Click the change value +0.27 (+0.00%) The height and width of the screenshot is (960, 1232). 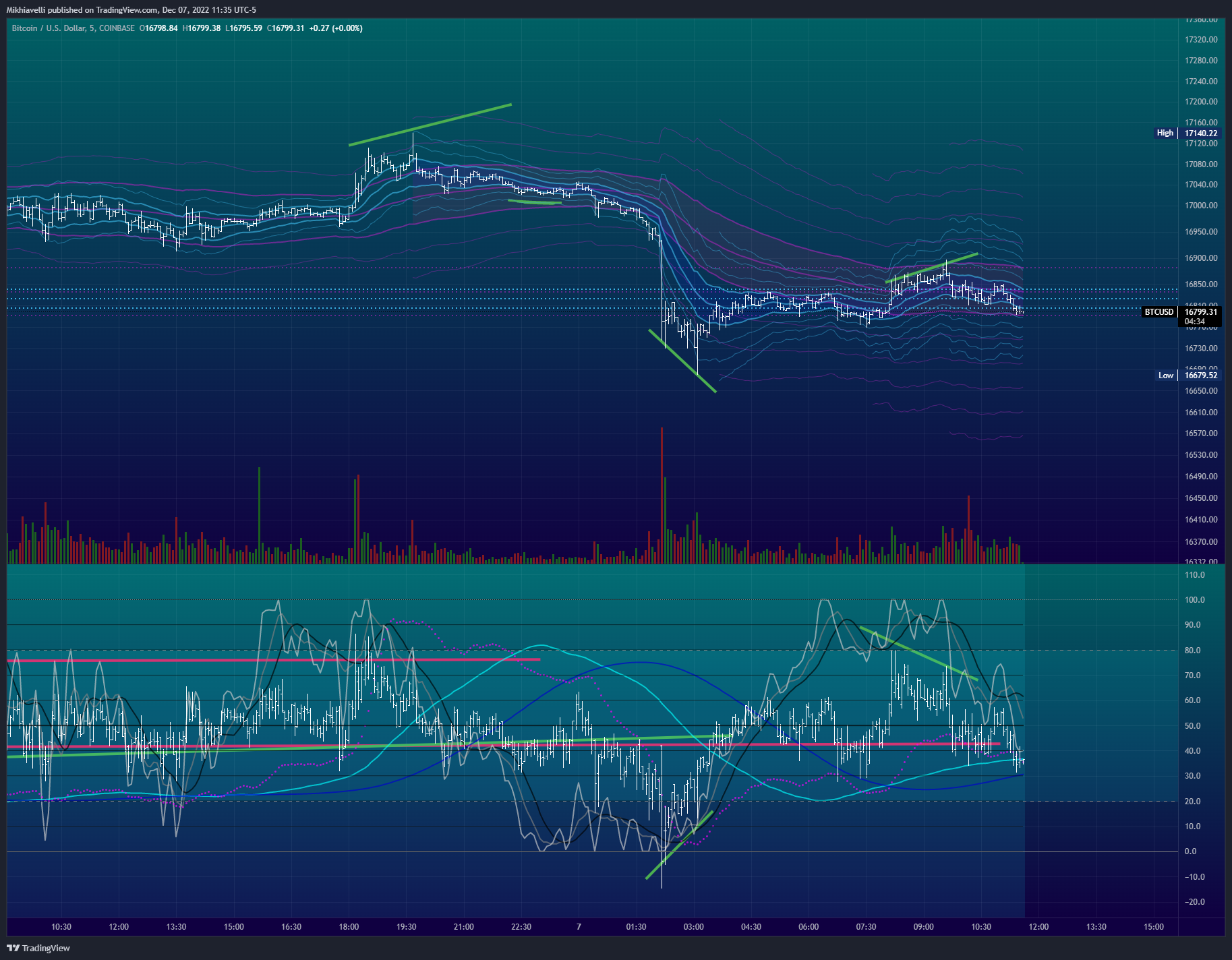(x=336, y=28)
